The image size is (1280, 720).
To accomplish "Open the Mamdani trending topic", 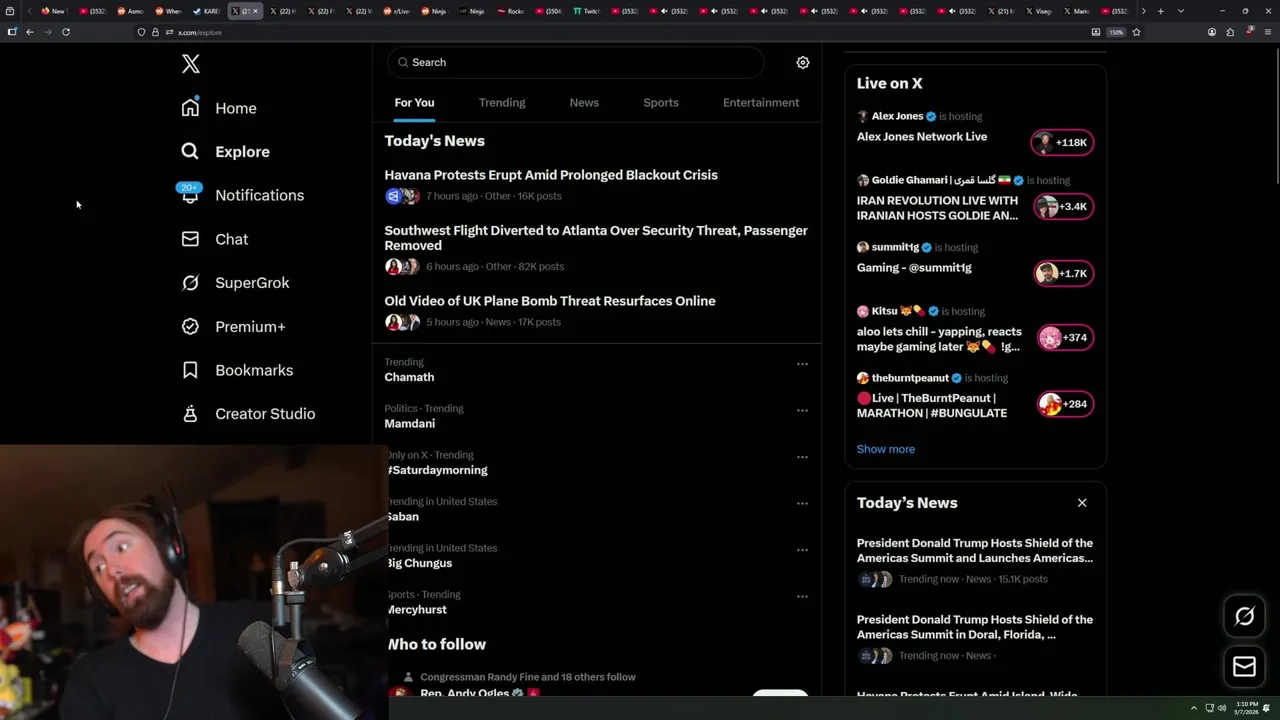I will tap(410, 424).
